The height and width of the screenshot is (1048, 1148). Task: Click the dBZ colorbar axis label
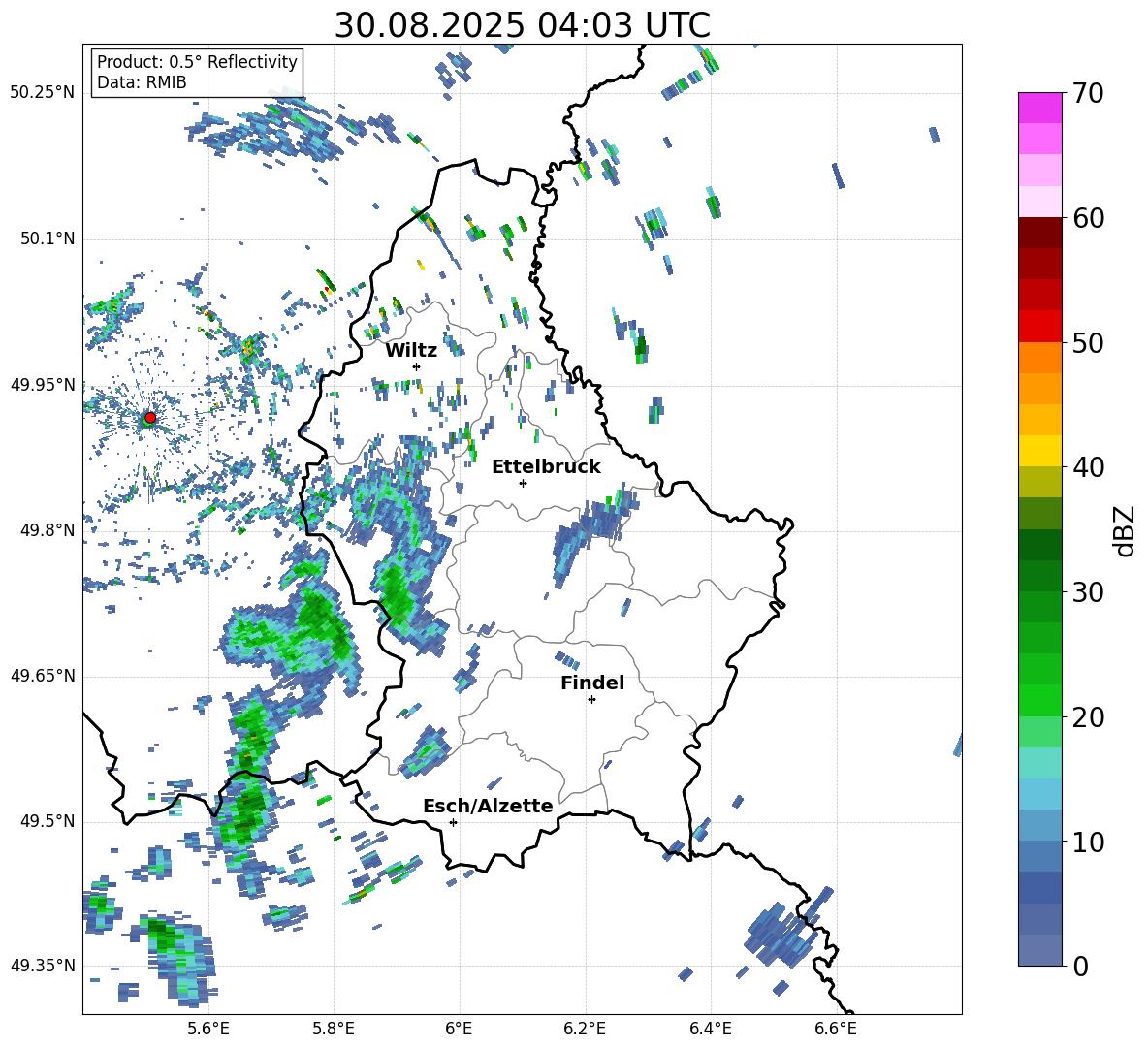coord(1126,531)
